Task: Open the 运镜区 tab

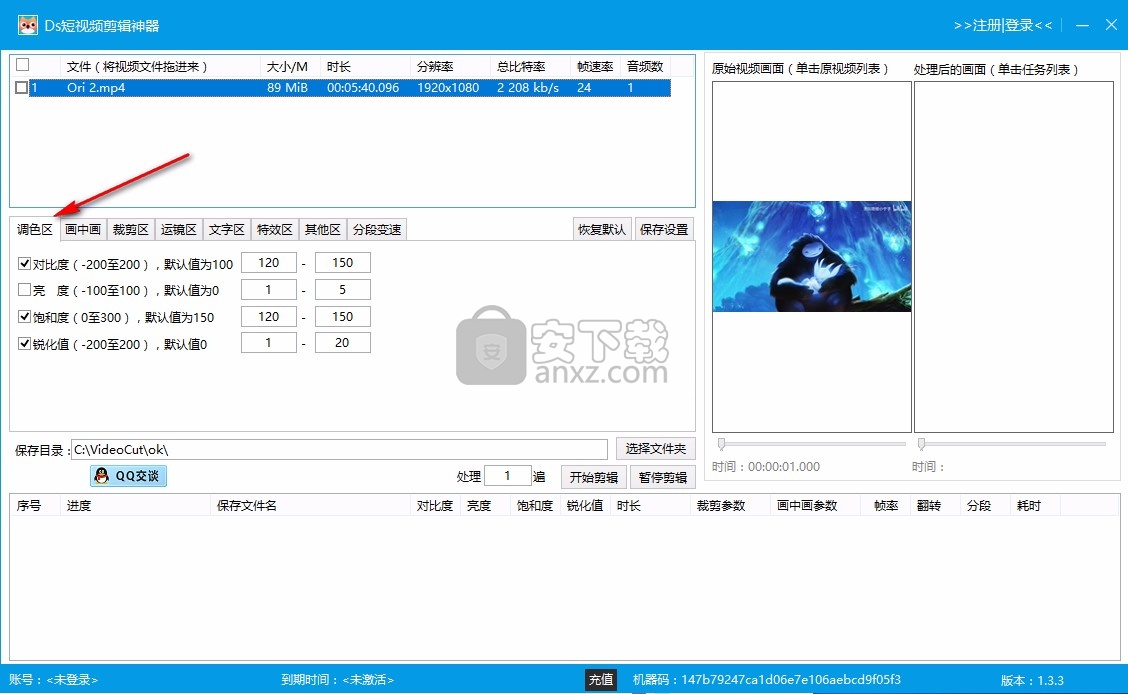Action: 178,229
